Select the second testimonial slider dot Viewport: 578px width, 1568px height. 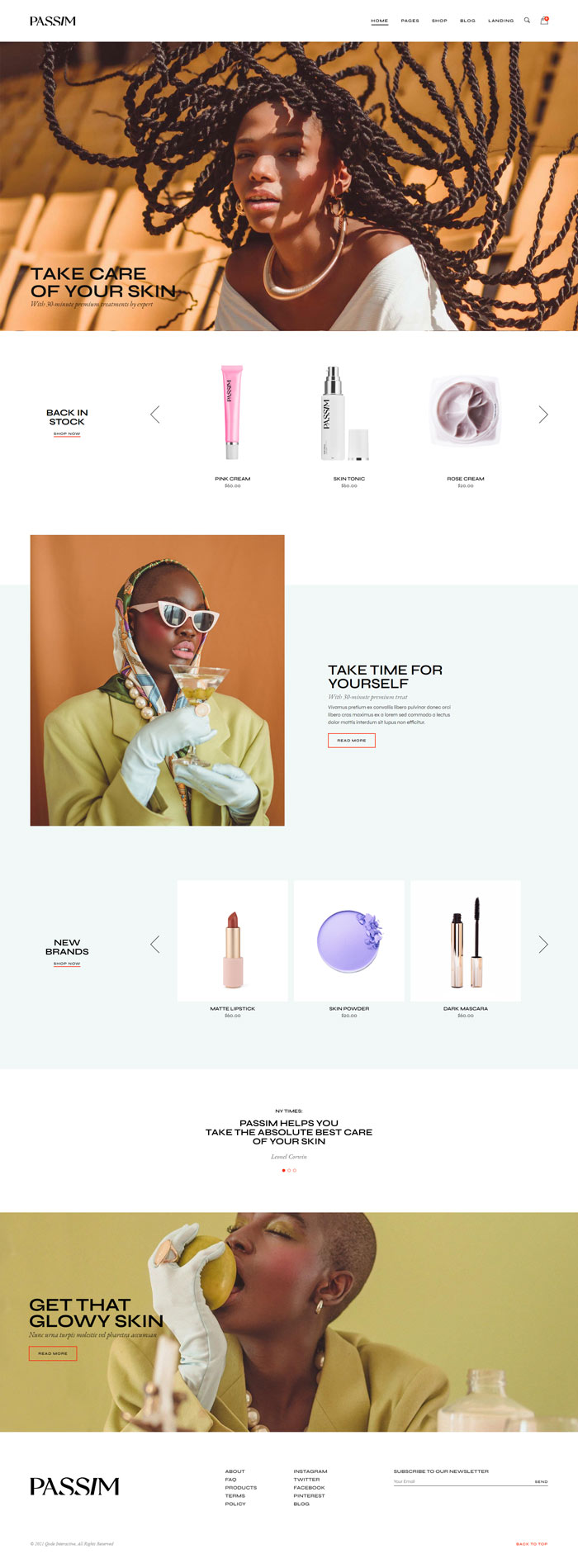[289, 1170]
